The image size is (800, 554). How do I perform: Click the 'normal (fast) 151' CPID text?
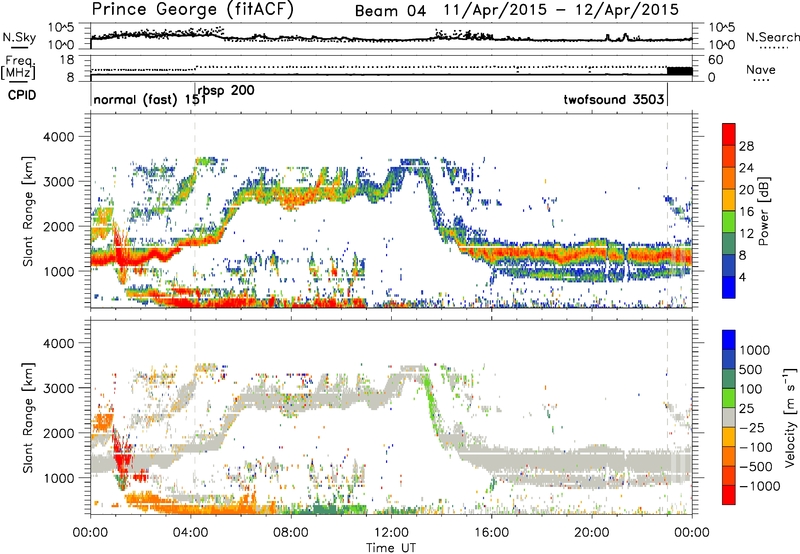[150, 99]
